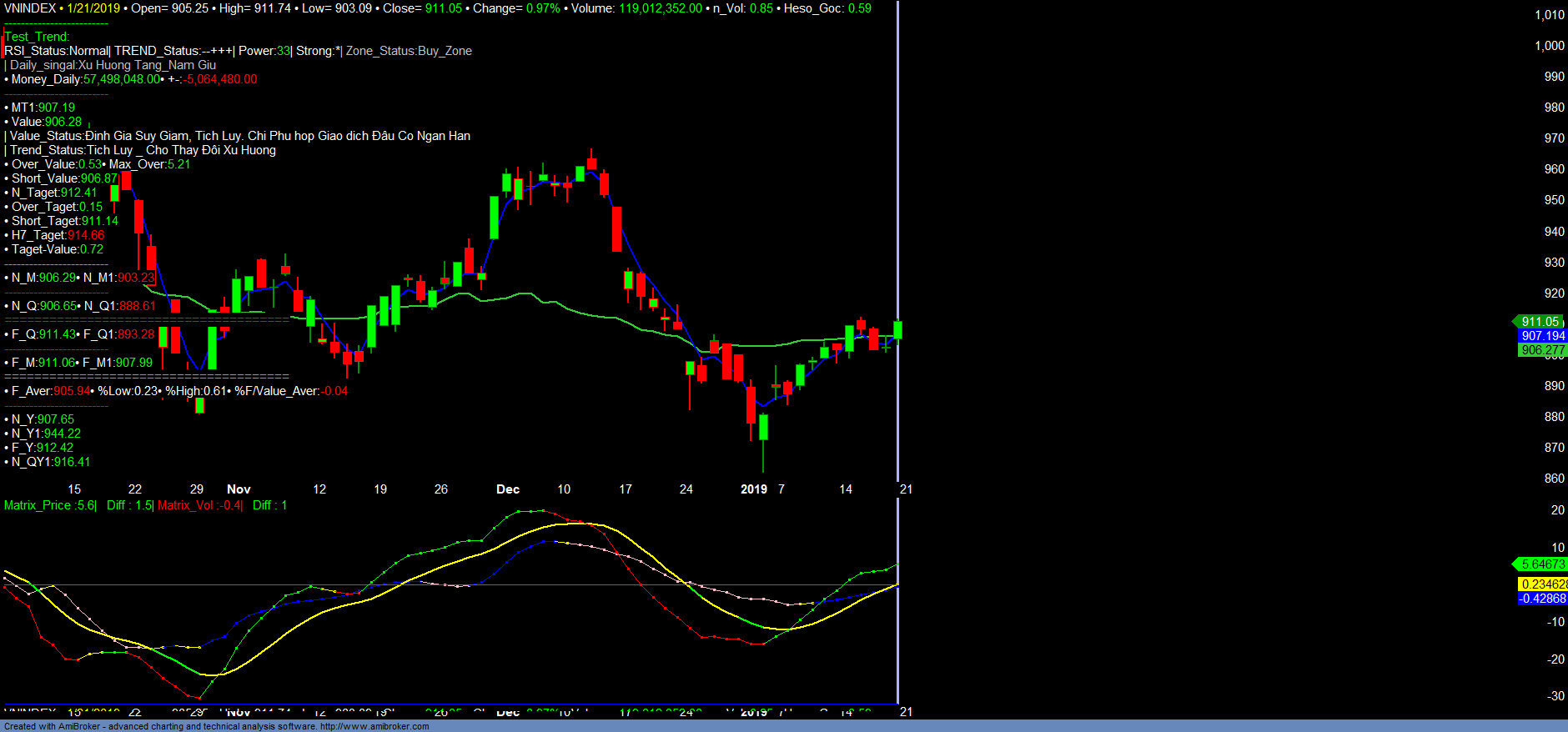The image size is (1568, 732).
Task: Click the Test_Trend heading label
Action: tap(38, 37)
